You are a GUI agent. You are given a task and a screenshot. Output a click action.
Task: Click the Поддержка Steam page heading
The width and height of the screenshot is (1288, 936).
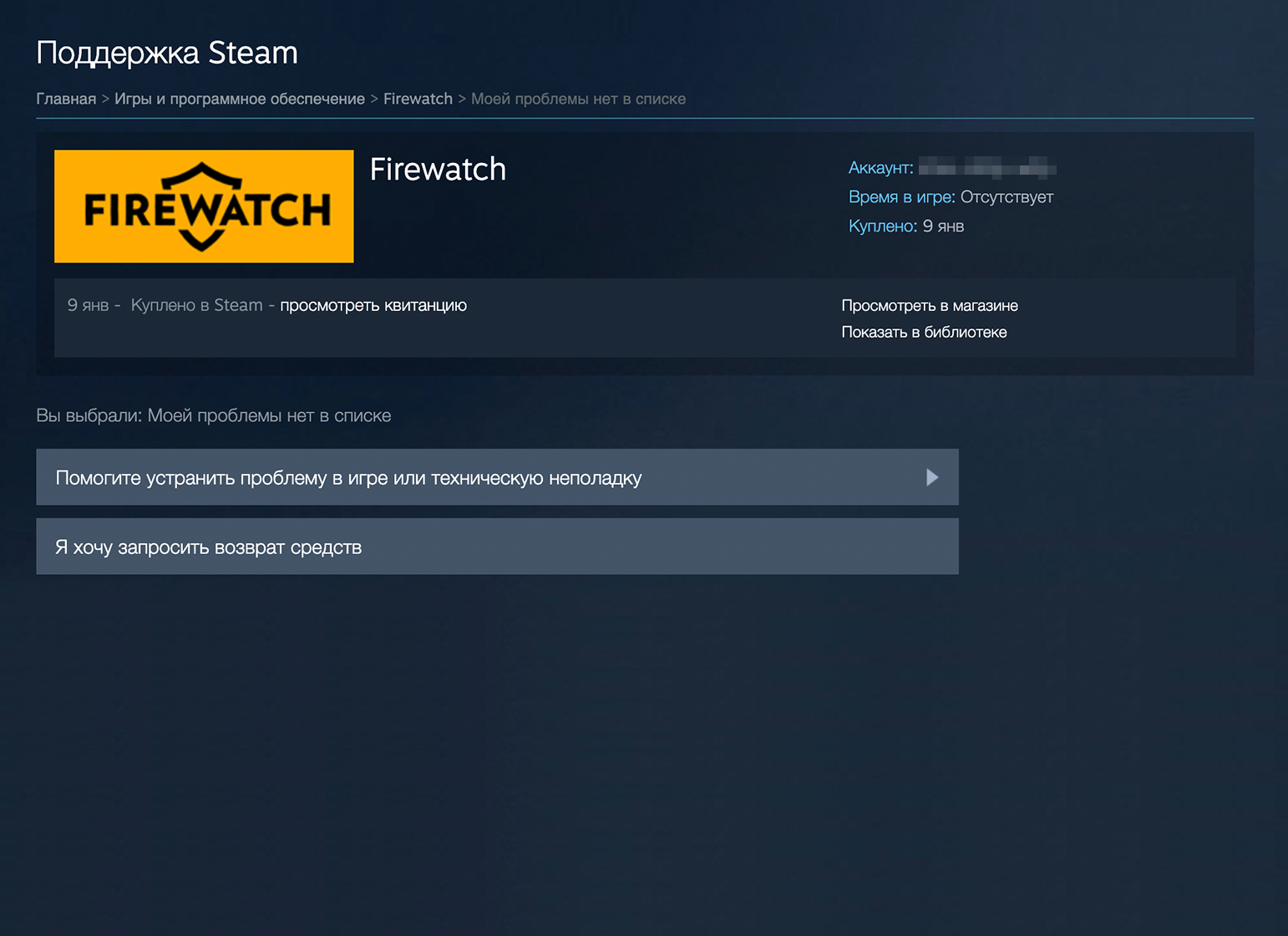(x=167, y=53)
